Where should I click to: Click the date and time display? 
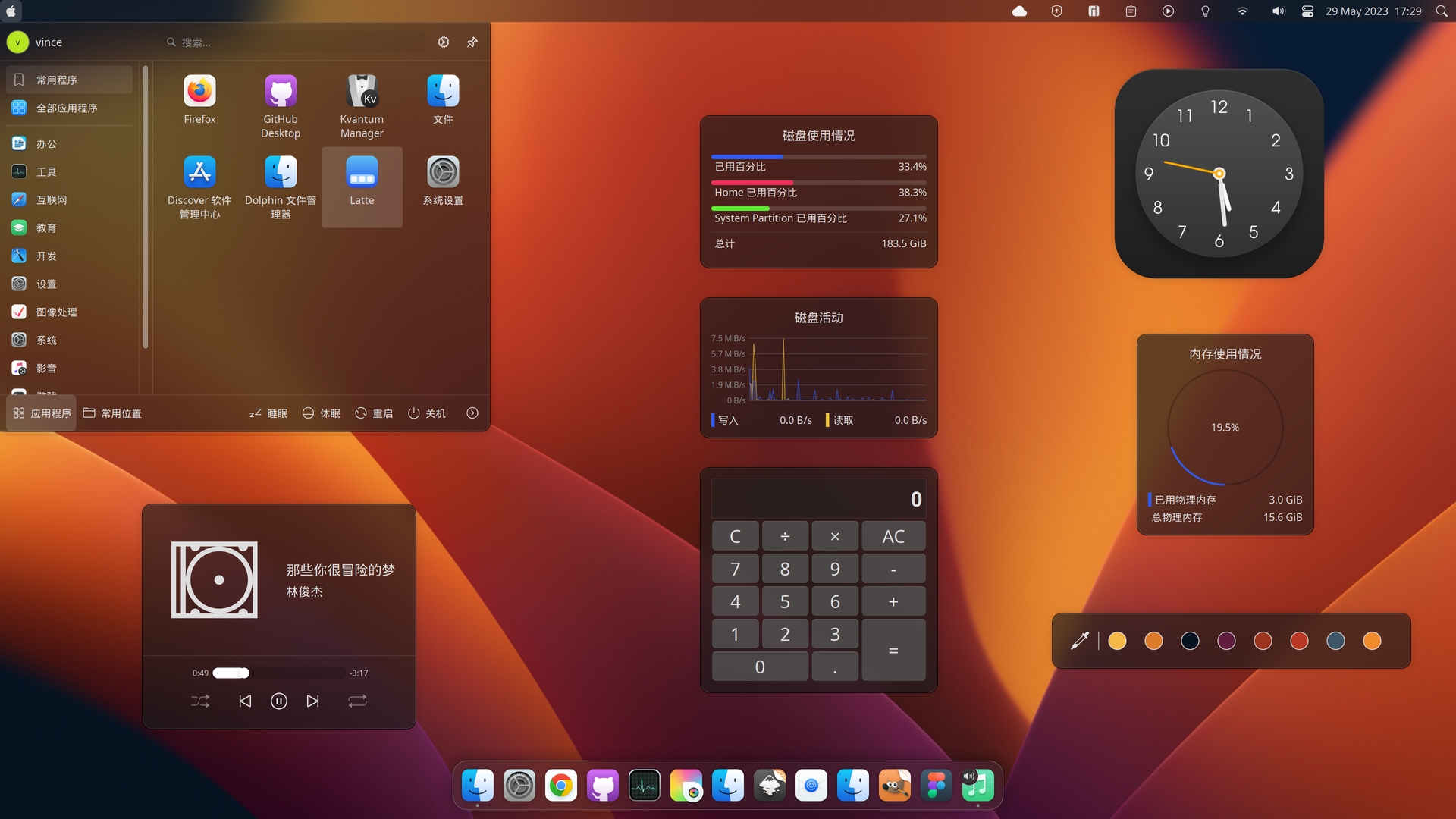(1373, 11)
